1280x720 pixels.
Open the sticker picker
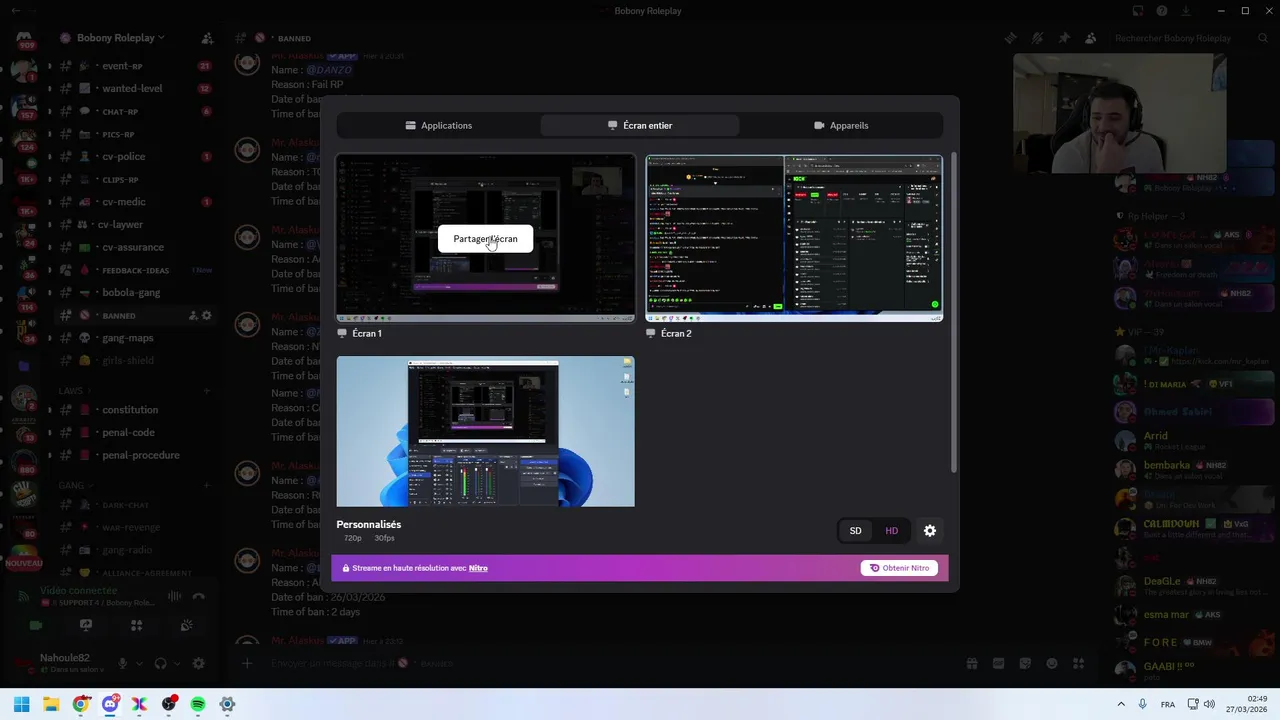point(1025,663)
